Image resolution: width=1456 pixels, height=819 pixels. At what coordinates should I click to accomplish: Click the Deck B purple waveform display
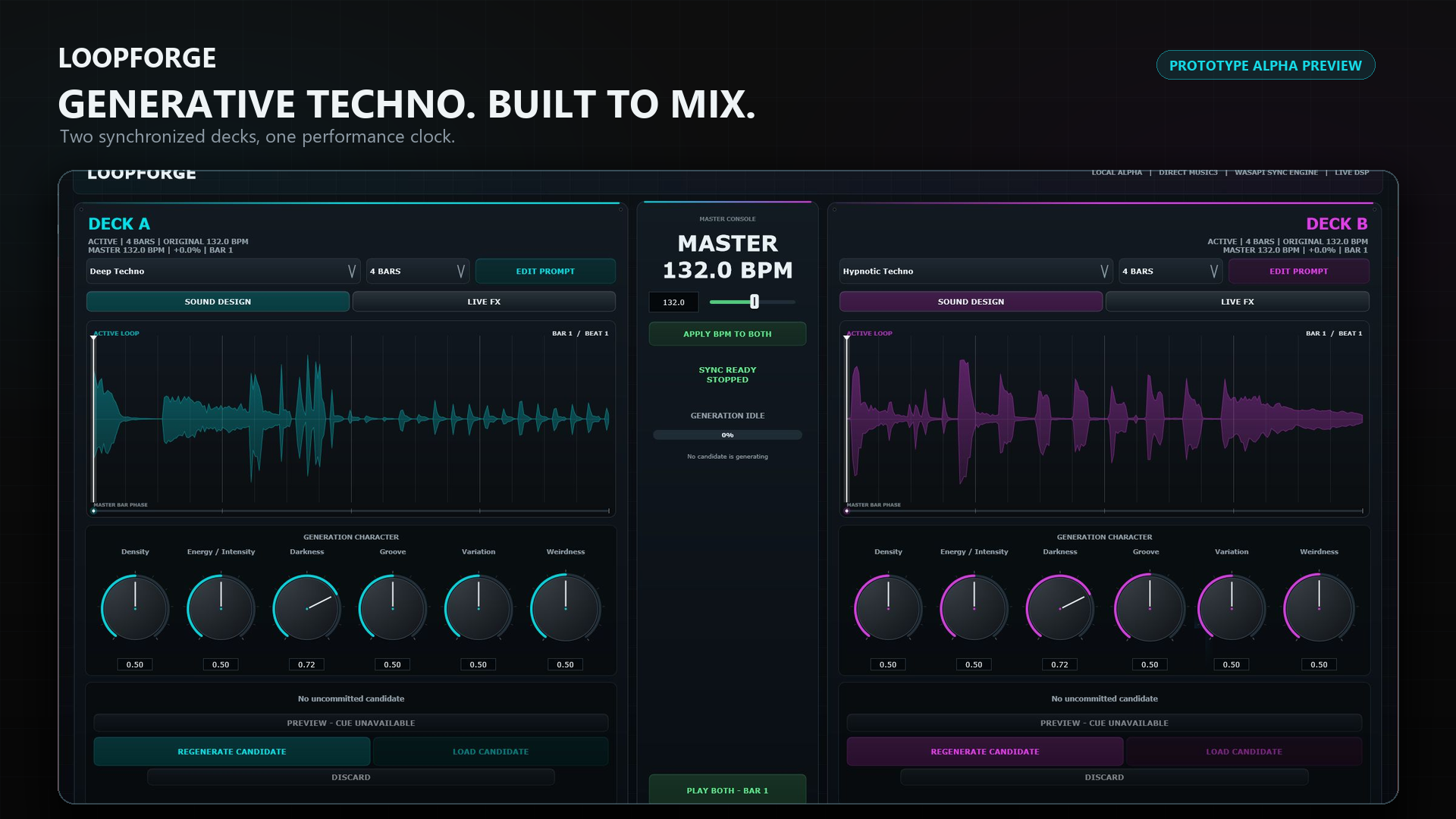coord(1104,419)
